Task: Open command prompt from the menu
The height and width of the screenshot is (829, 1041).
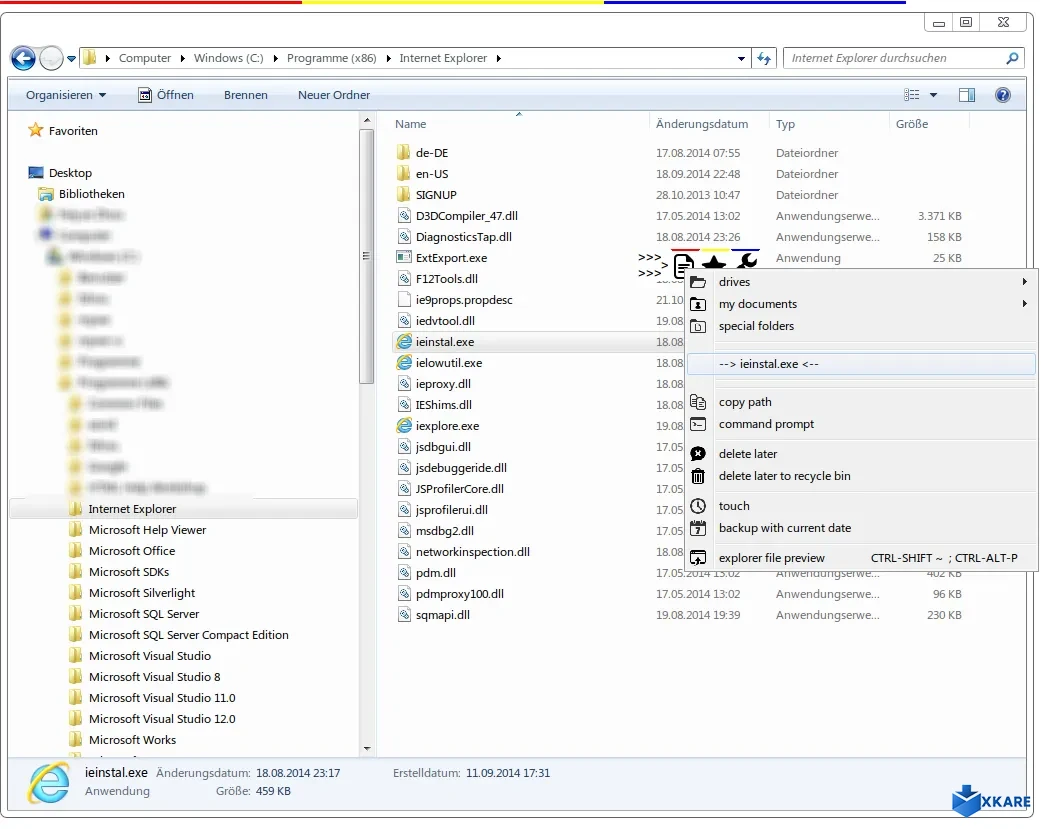Action: tap(862, 424)
